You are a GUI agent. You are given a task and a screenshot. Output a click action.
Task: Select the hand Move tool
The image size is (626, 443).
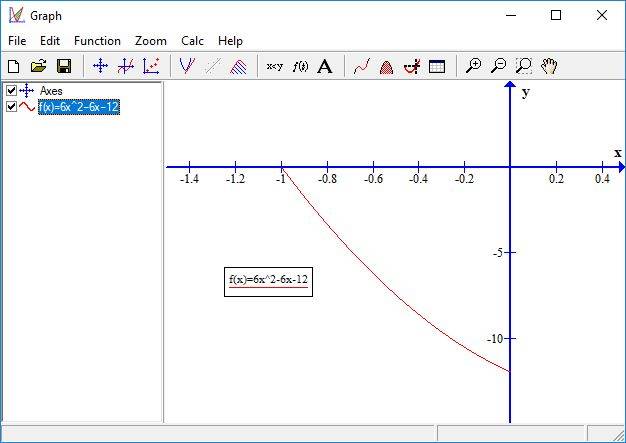pos(549,66)
